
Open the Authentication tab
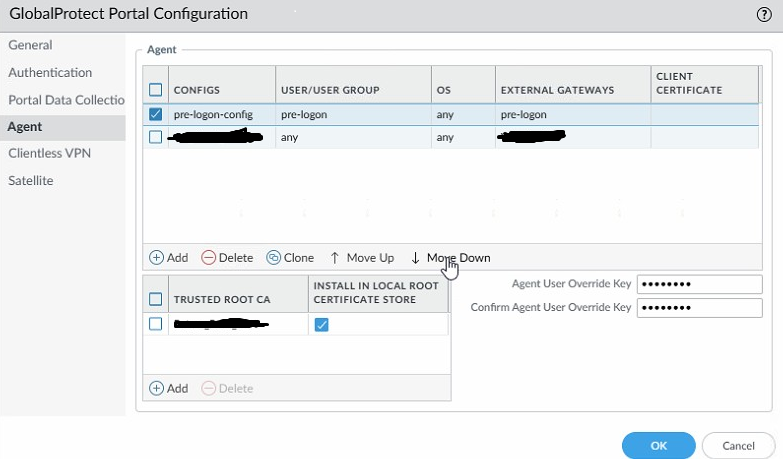click(x=50, y=72)
